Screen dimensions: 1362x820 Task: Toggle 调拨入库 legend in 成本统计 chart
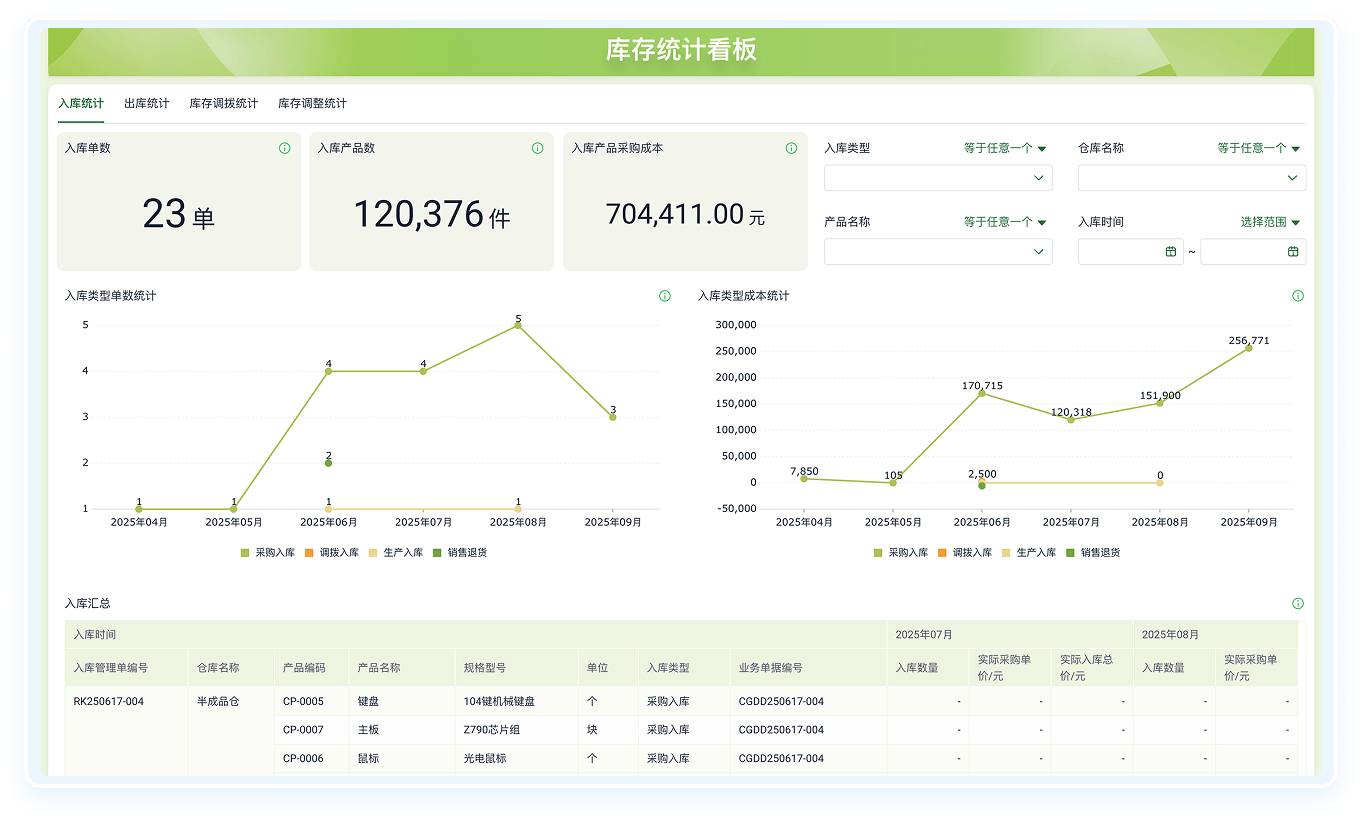point(965,552)
